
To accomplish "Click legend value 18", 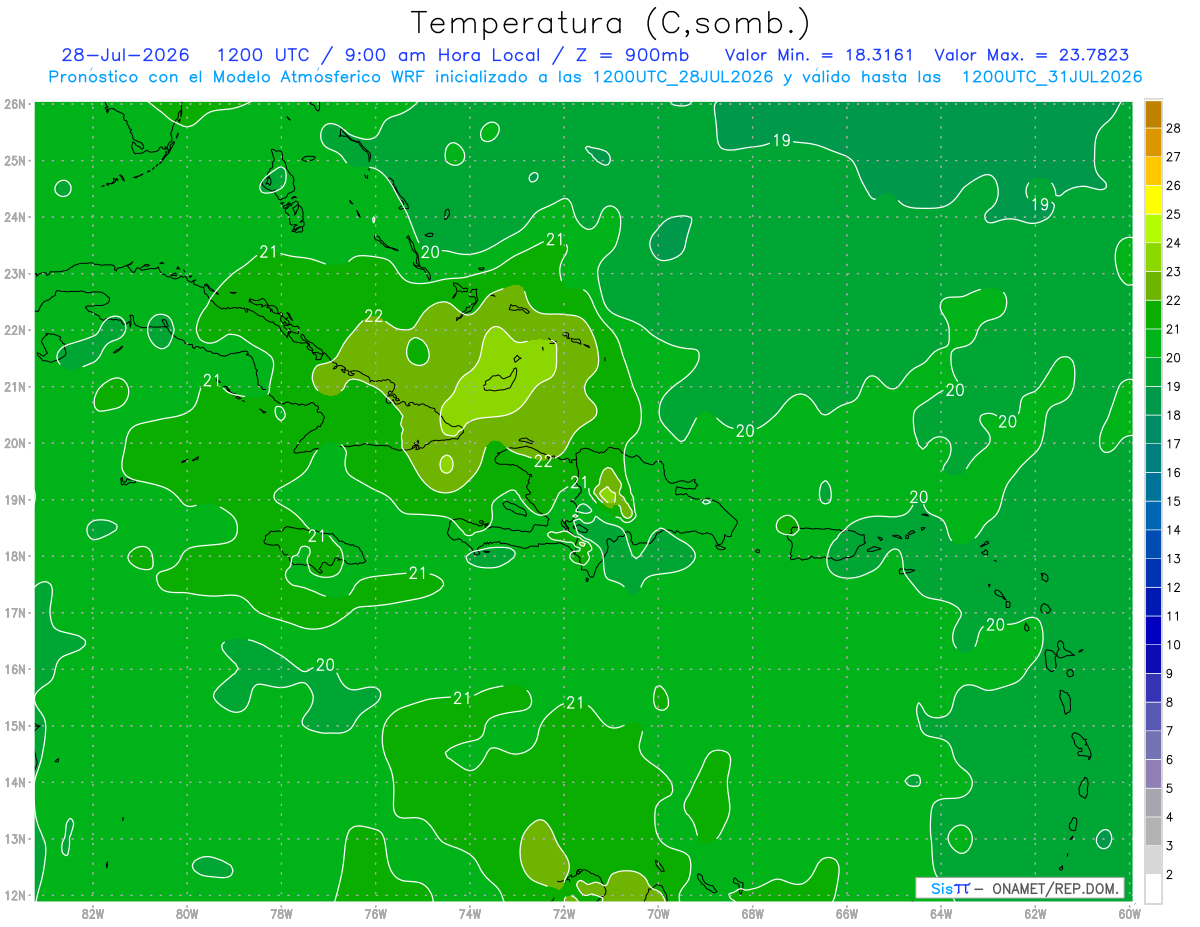I will point(1173,415).
